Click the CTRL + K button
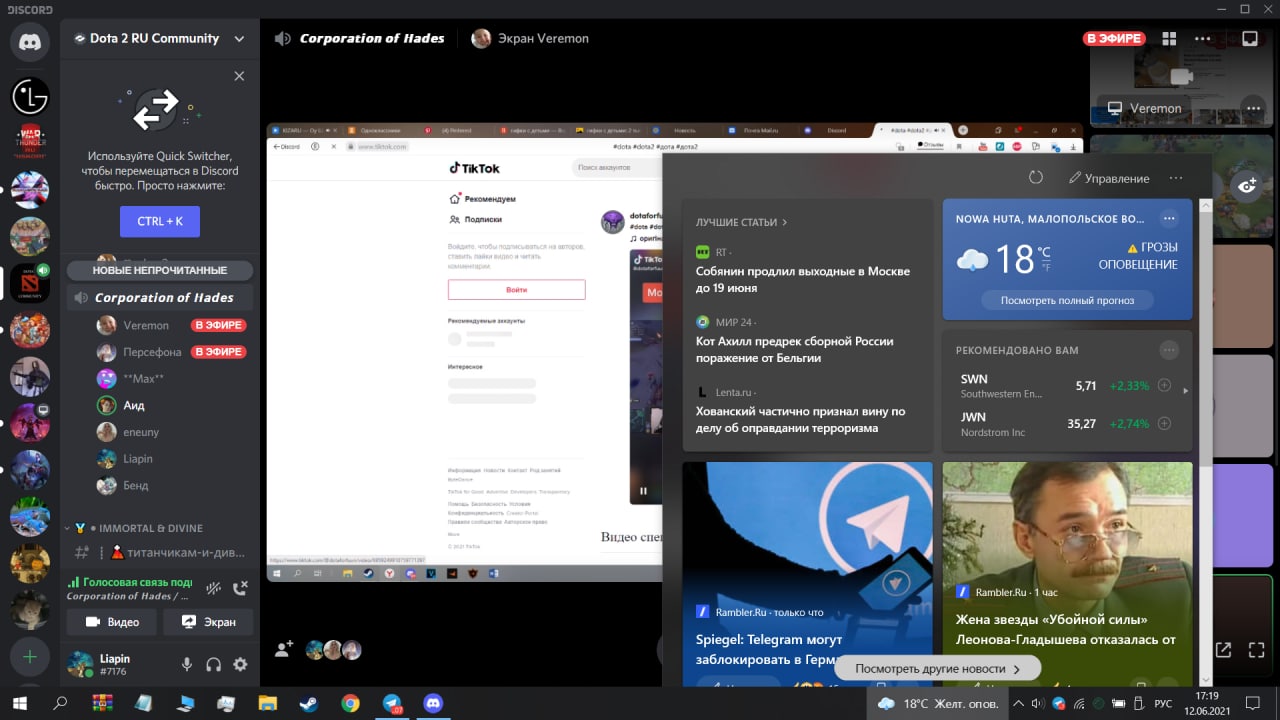 (160, 221)
